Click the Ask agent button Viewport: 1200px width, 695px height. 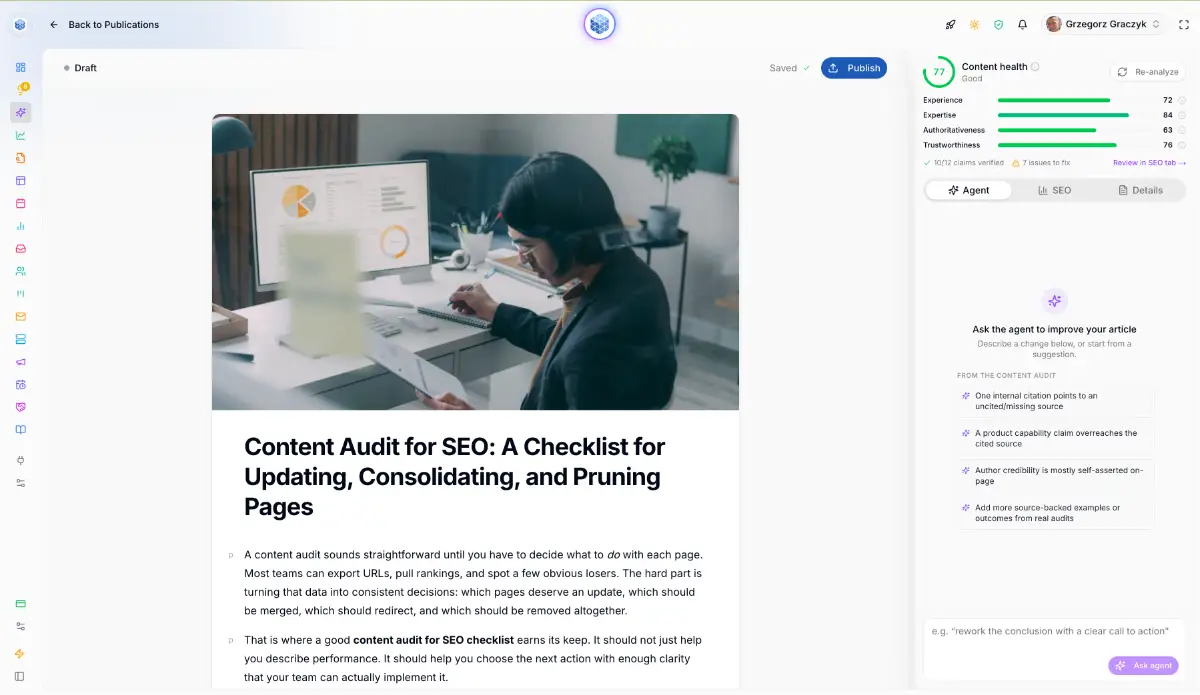click(x=1143, y=665)
